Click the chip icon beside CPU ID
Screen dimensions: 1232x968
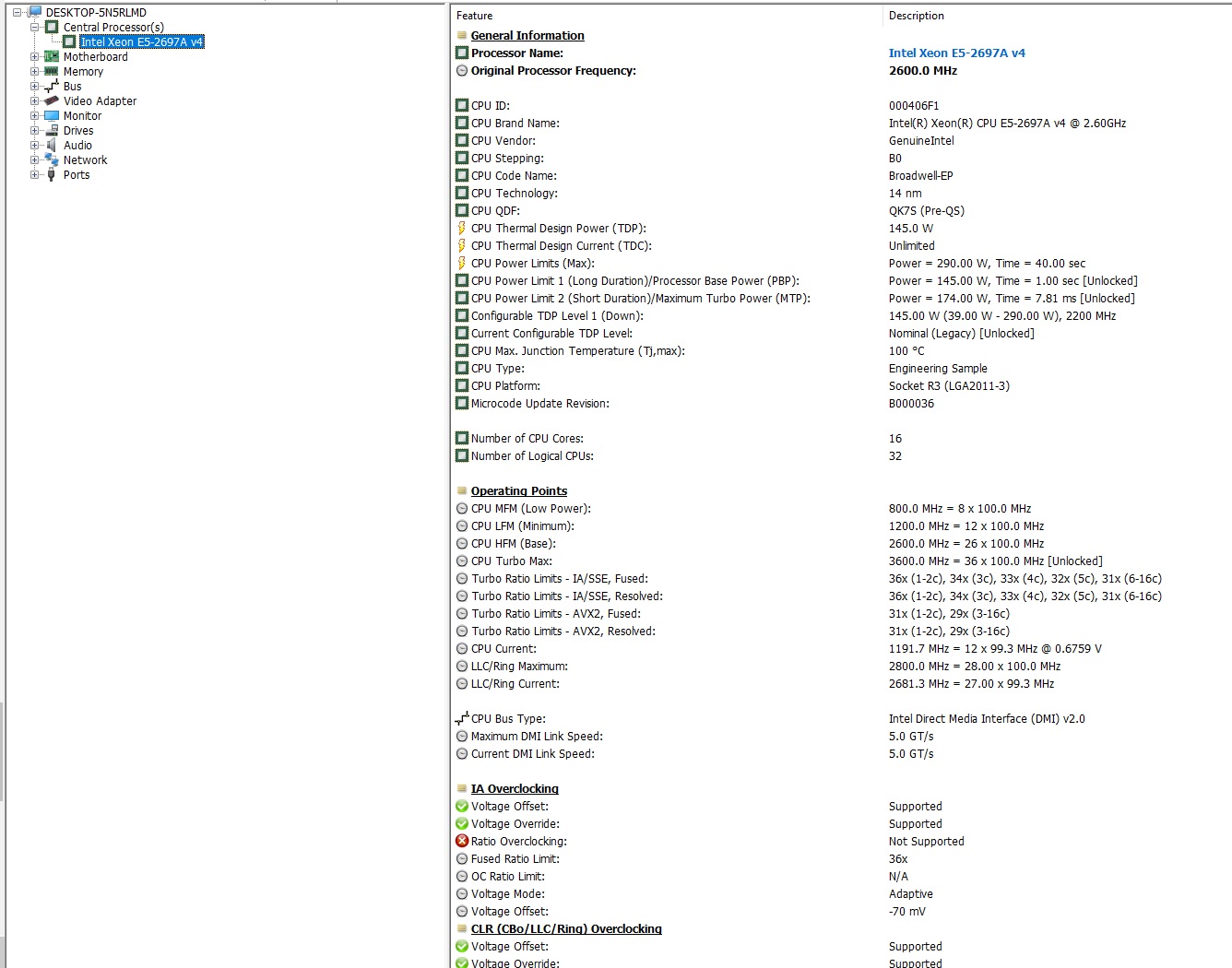point(462,106)
